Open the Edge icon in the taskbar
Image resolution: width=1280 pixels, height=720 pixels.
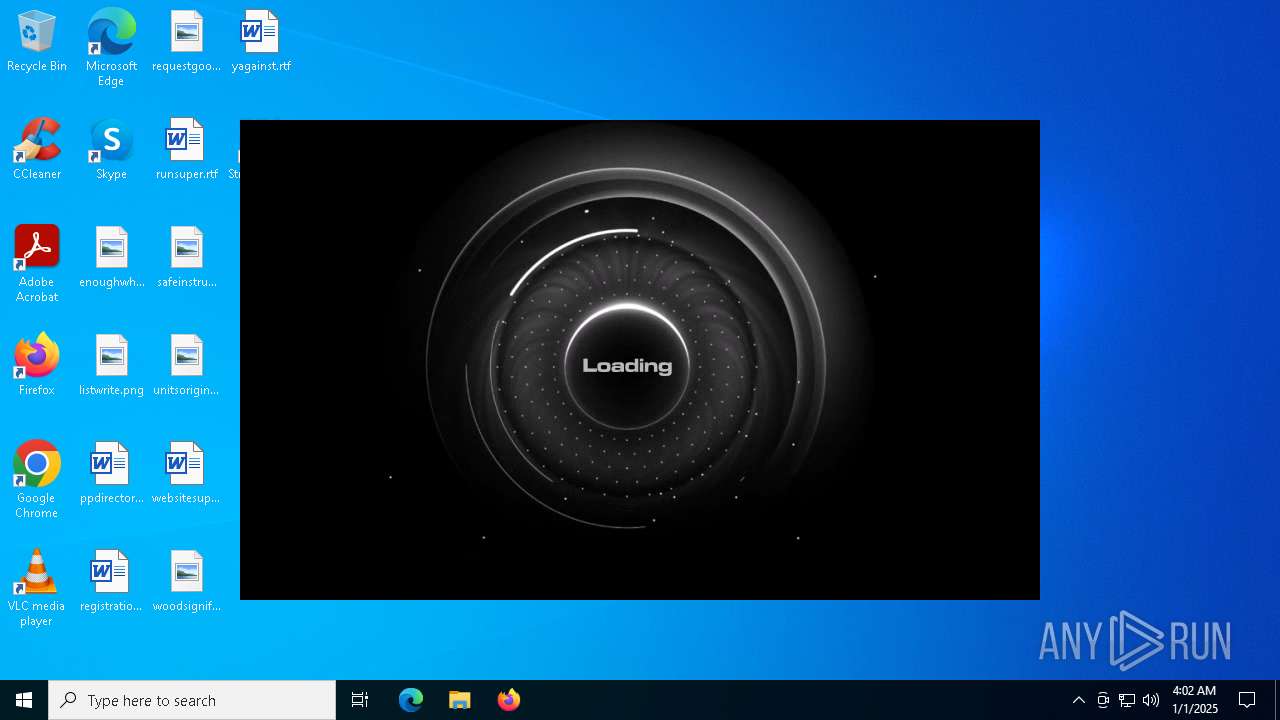(411, 700)
